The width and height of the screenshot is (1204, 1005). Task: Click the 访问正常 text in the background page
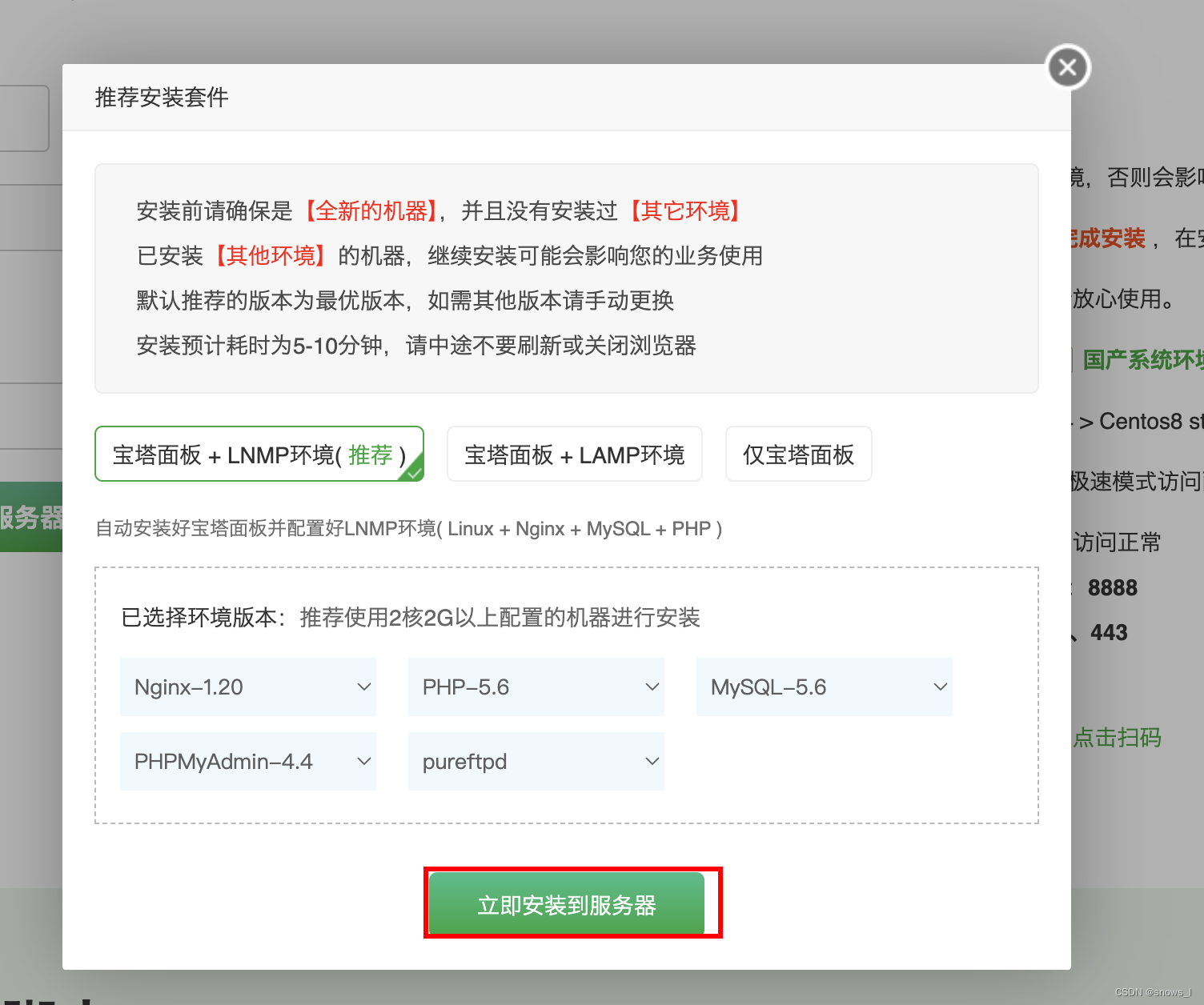click(x=1117, y=543)
